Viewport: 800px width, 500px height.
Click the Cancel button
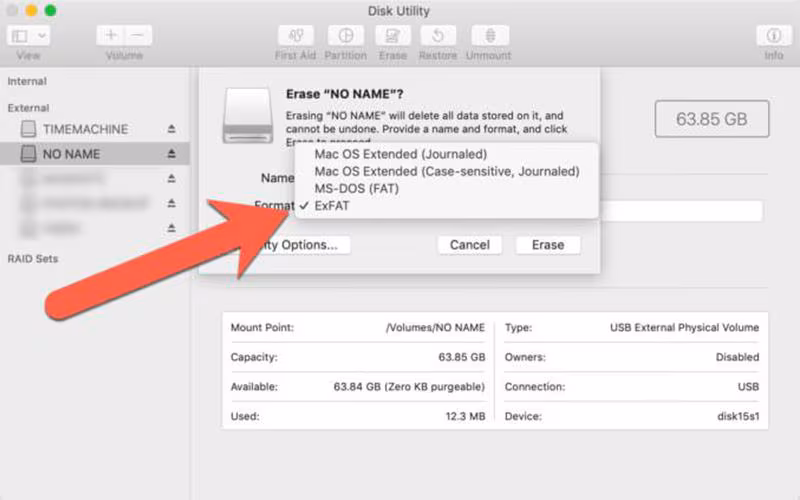(x=469, y=245)
